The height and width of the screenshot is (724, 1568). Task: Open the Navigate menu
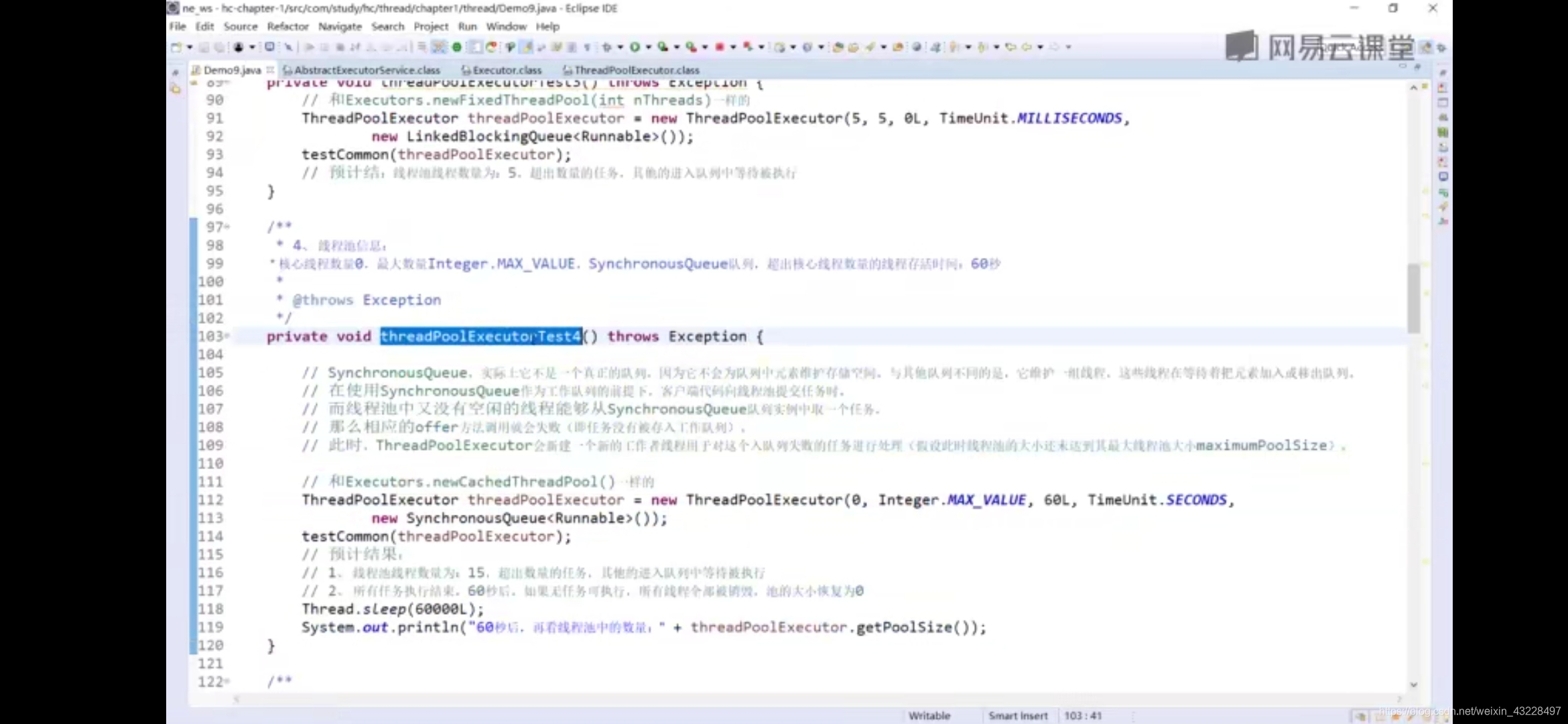(x=340, y=26)
